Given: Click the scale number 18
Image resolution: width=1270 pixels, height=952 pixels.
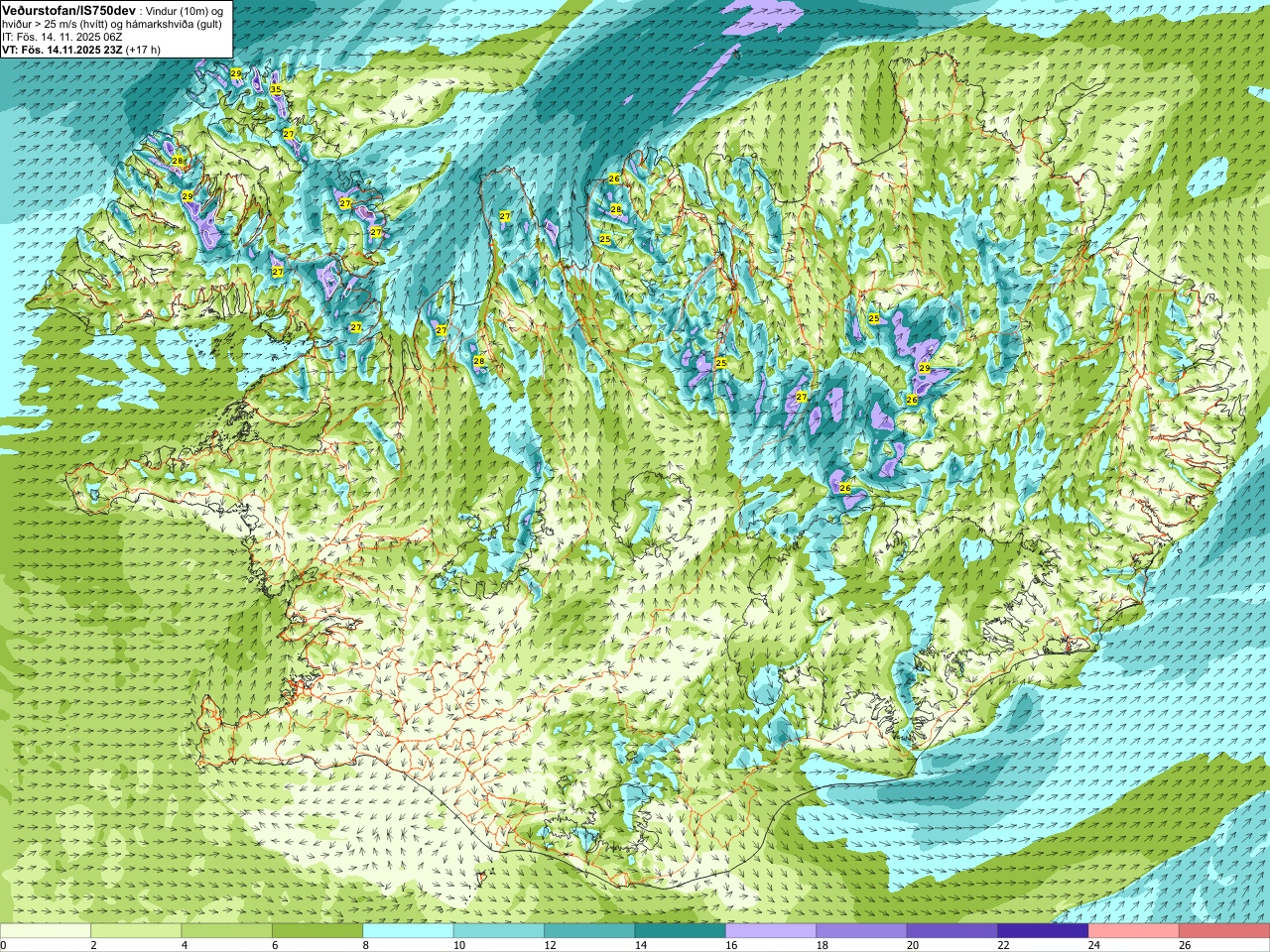Looking at the screenshot, I should click(x=823, y=945).
